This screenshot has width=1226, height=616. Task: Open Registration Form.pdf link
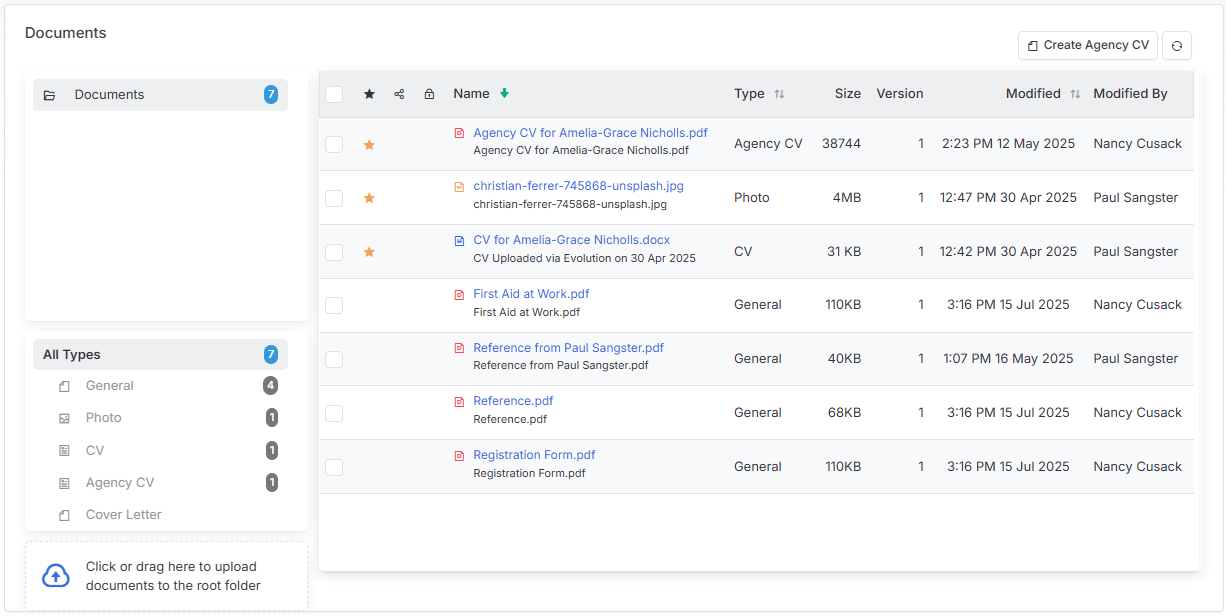click(x=534, y=455)
